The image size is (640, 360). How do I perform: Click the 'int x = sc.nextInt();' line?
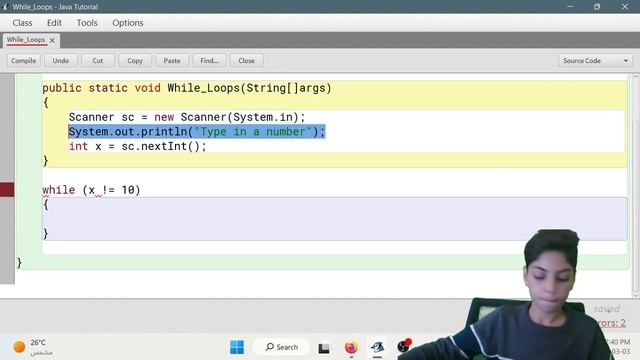(138, 146)
